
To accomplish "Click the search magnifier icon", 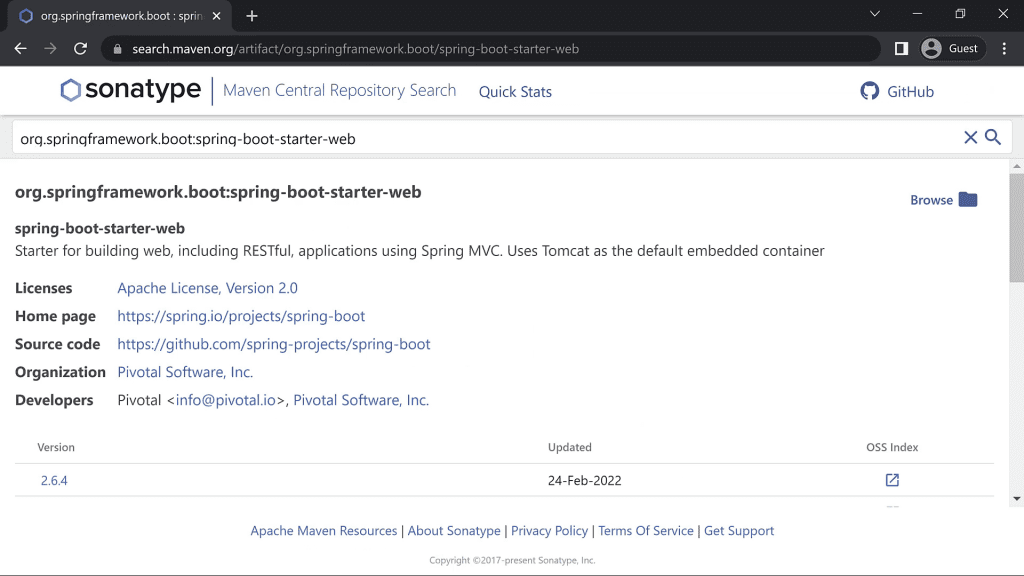I will coord(993,138).
